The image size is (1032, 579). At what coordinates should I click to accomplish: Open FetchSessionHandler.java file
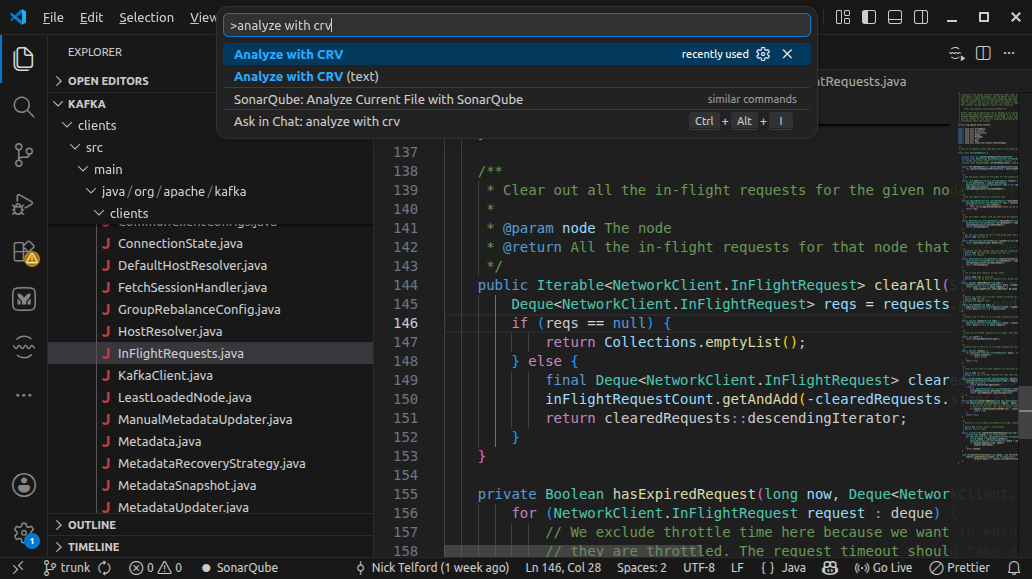[x=211, y=288]
